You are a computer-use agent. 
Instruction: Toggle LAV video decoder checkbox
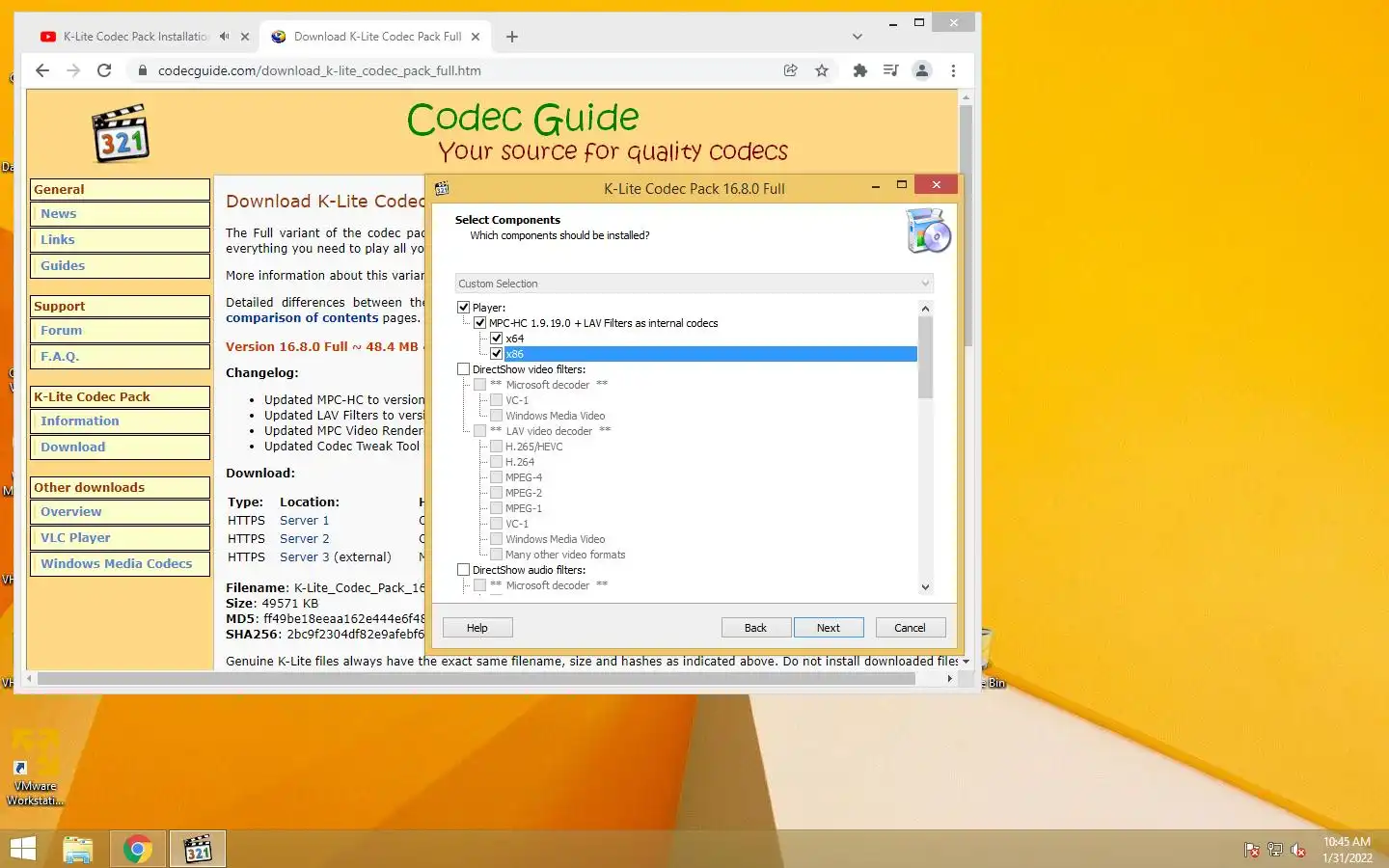pos(480,431)
